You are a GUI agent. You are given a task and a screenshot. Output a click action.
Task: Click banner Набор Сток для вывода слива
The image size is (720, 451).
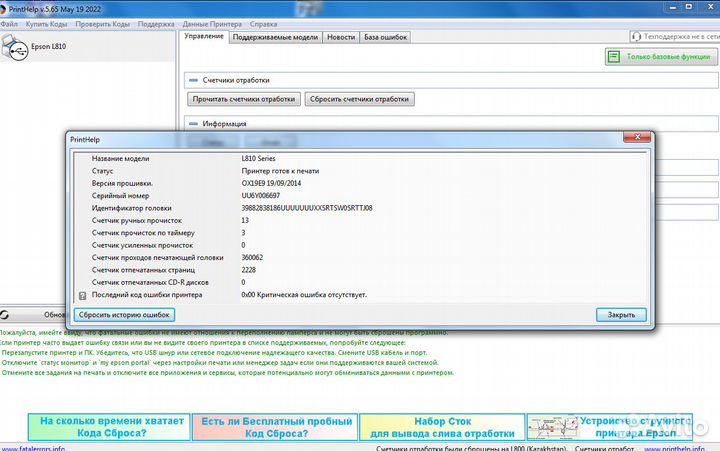[442, 427]
